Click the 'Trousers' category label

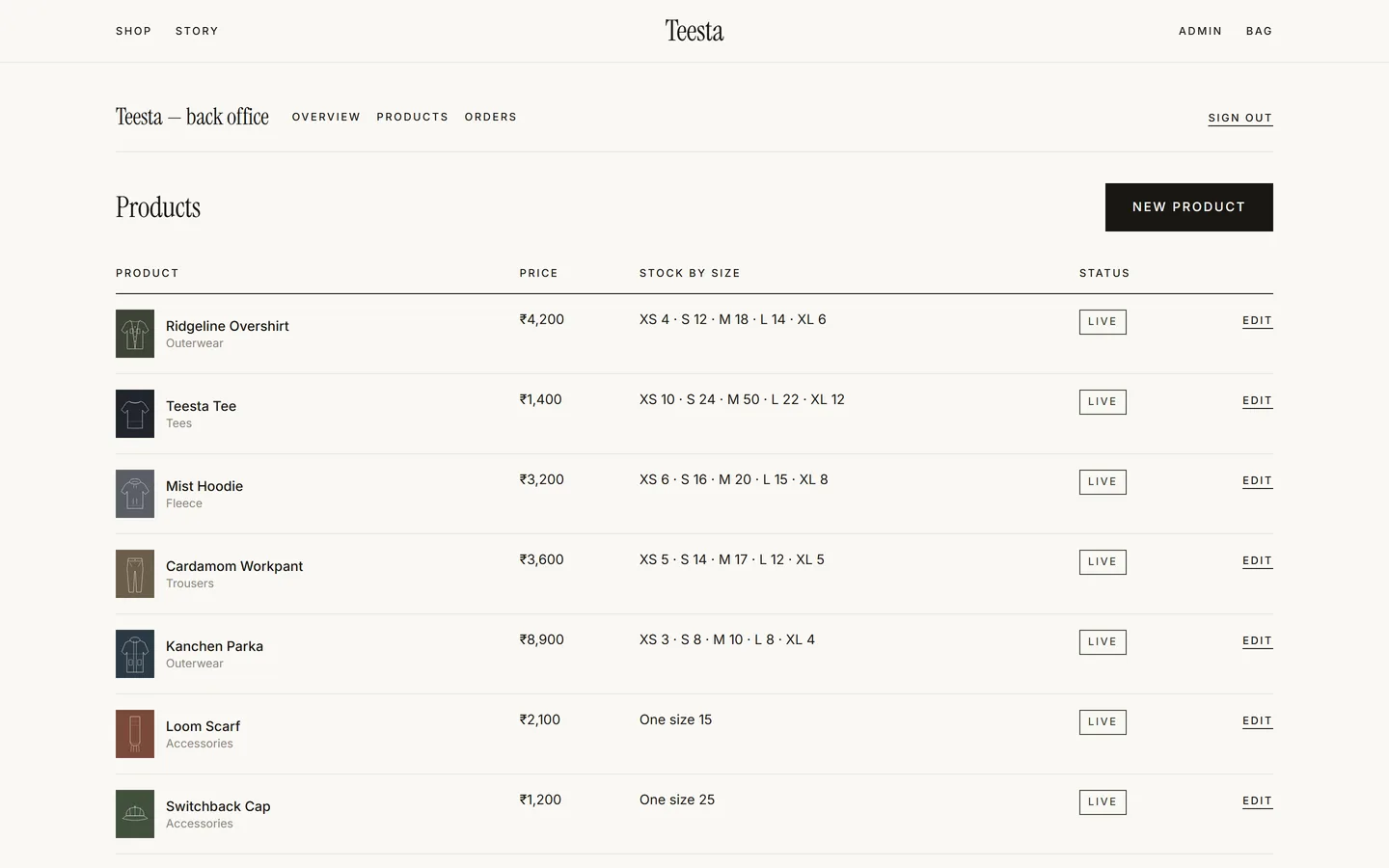click(190, 583)
